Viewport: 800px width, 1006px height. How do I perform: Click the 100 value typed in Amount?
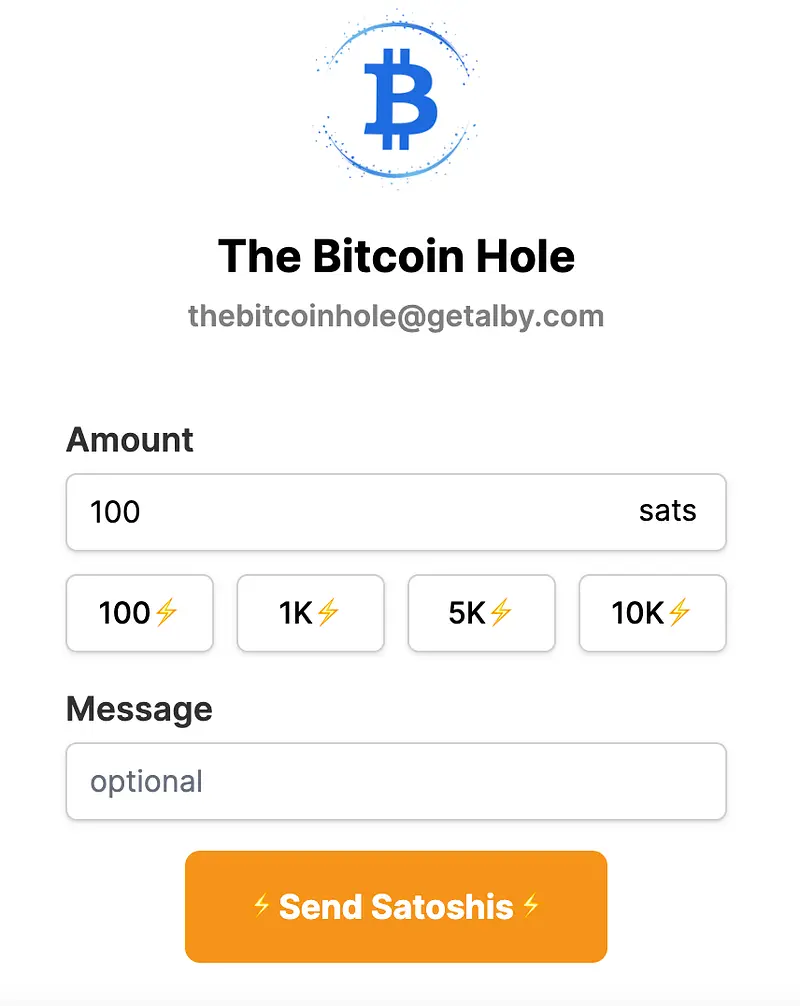(115, 512)
